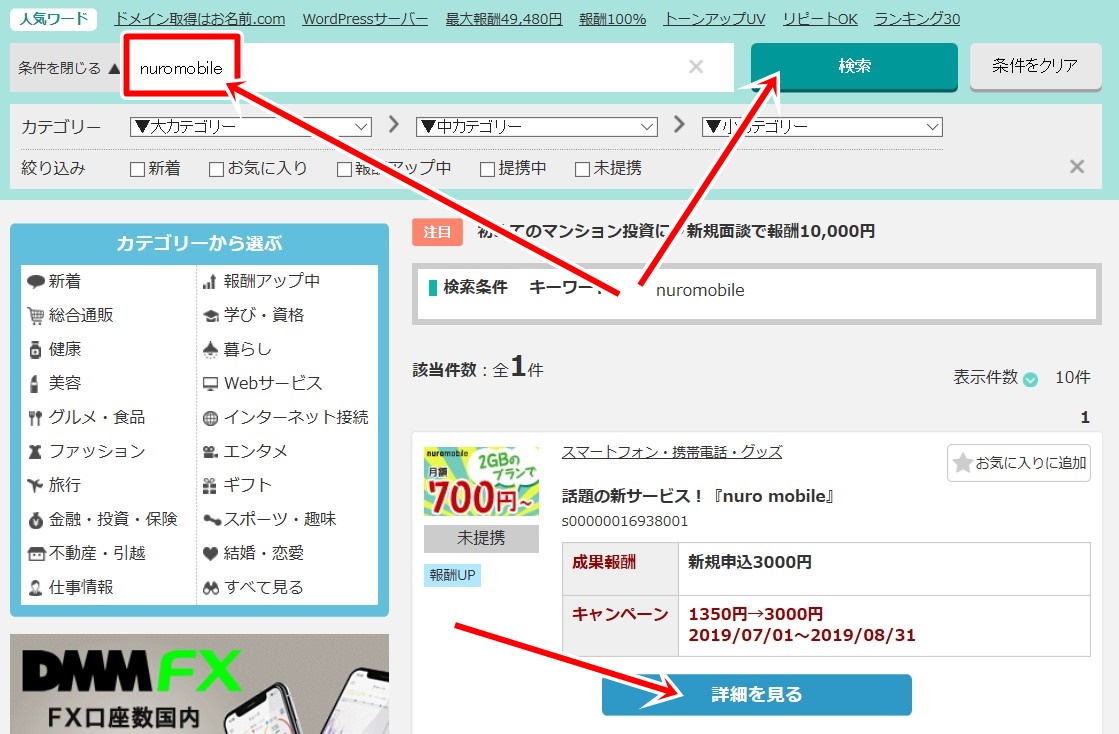Viewport: 1119px width, 734px height.
Task: Click the 話題の新サービス nuro mobile title
Action: coord(698,496)
